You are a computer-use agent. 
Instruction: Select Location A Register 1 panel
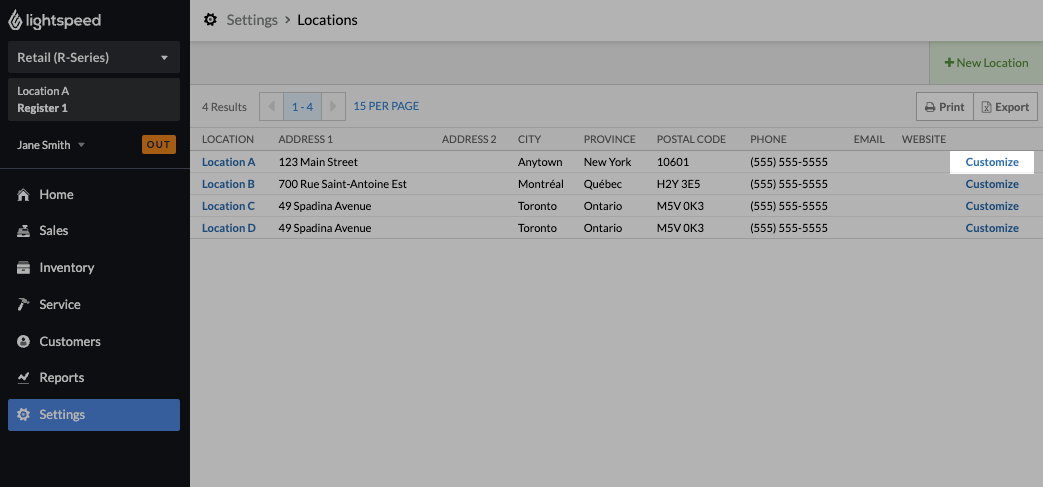pos(94,100)
